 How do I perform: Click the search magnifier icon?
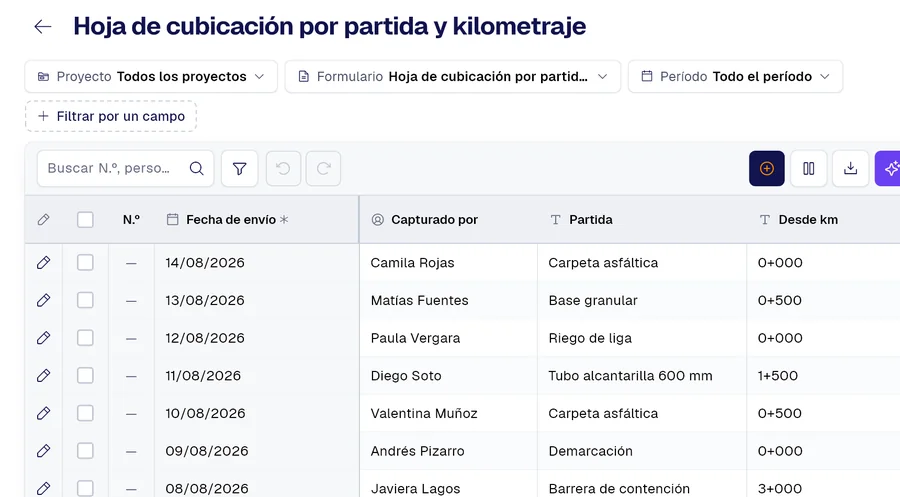pyautogui.click(x=196, y=168)
